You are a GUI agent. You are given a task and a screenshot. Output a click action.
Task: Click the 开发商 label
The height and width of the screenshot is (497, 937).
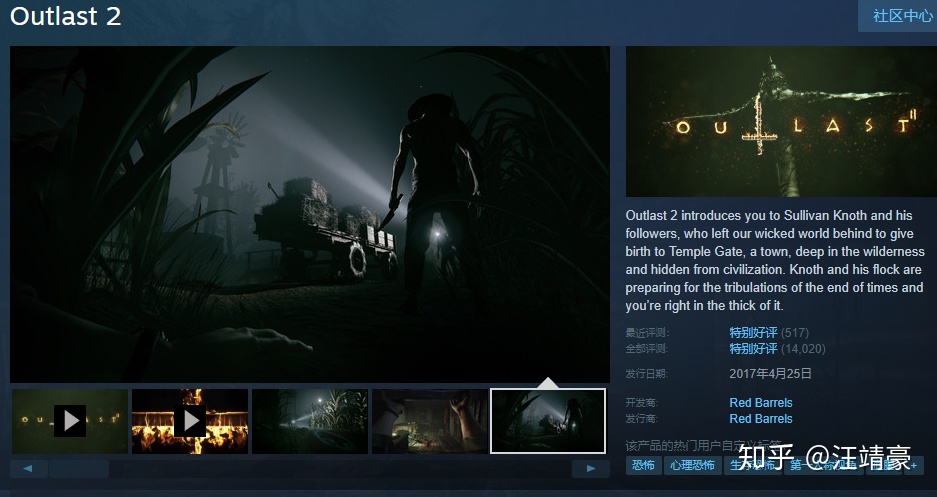[x=642, y=403]
